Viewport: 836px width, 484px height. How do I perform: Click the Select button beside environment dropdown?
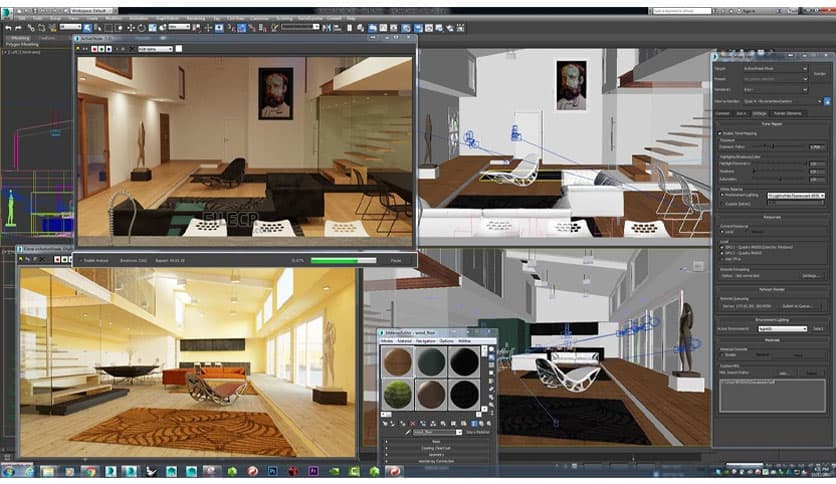coord(818,329)
